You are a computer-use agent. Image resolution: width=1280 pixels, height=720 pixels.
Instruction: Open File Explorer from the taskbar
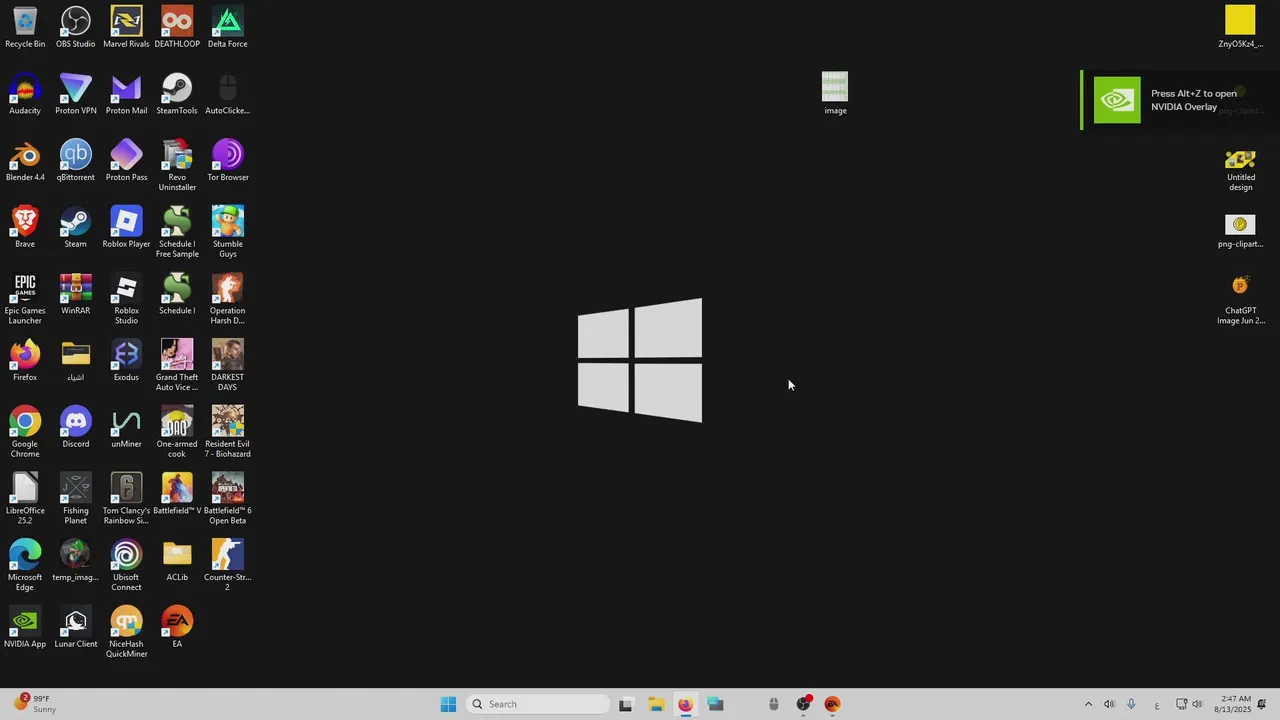coord(656,704)
